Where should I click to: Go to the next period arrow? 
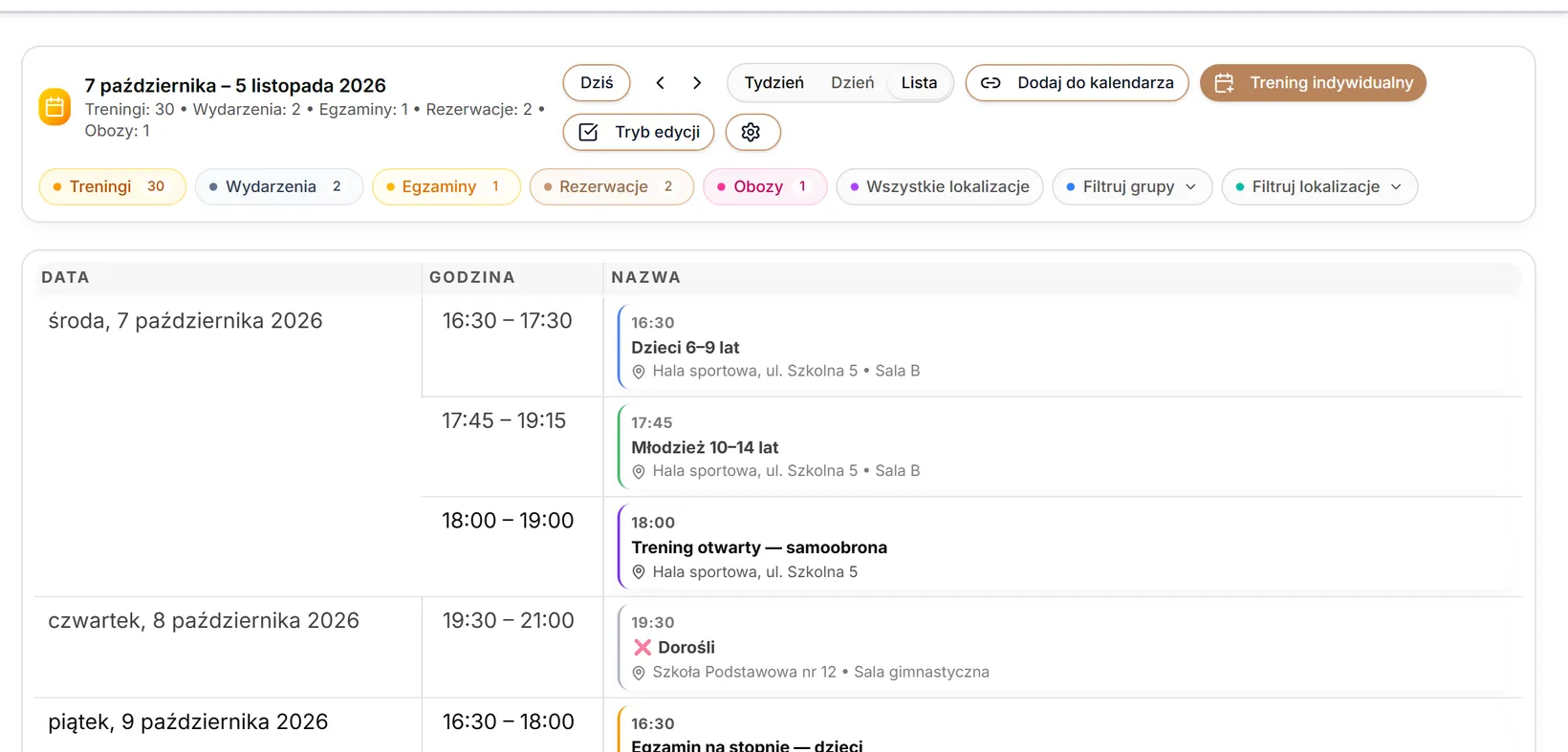(x=697, y=83)
